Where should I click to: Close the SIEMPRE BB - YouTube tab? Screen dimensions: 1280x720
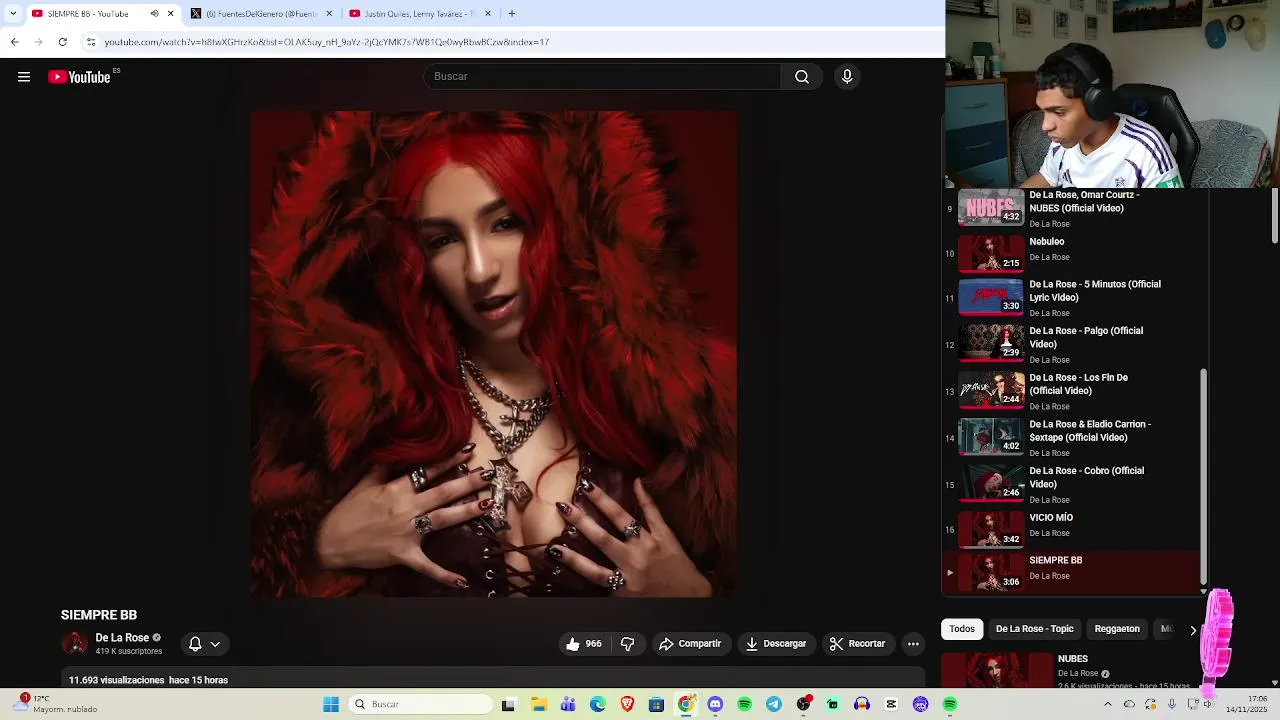coord(170,14)
